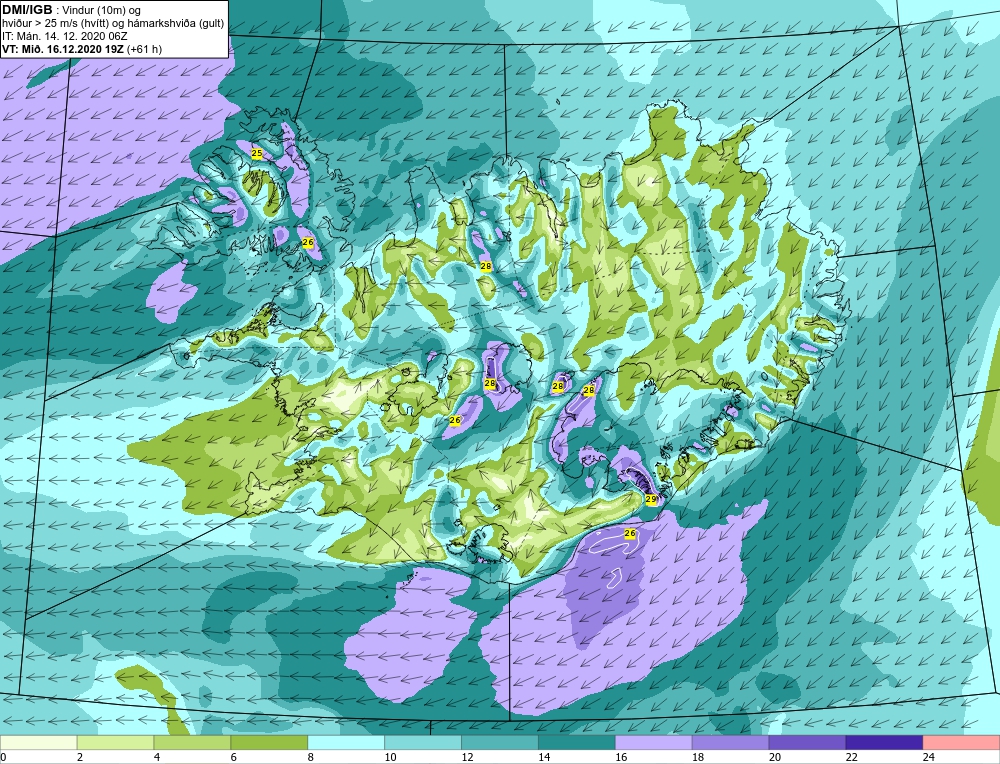Screen dimensions: 1000x764
Task: Click the legend scale label 10
Action: click(x=390, y=758)
